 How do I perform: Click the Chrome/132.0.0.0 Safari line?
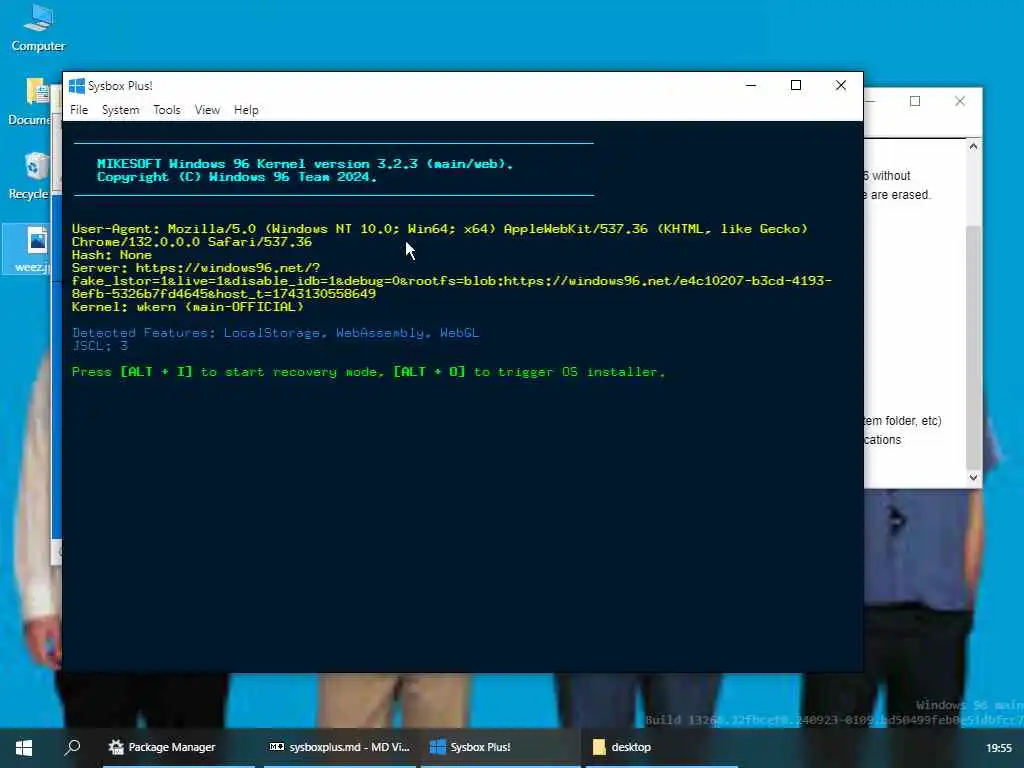pyautogui.click(x=192, y=242)
